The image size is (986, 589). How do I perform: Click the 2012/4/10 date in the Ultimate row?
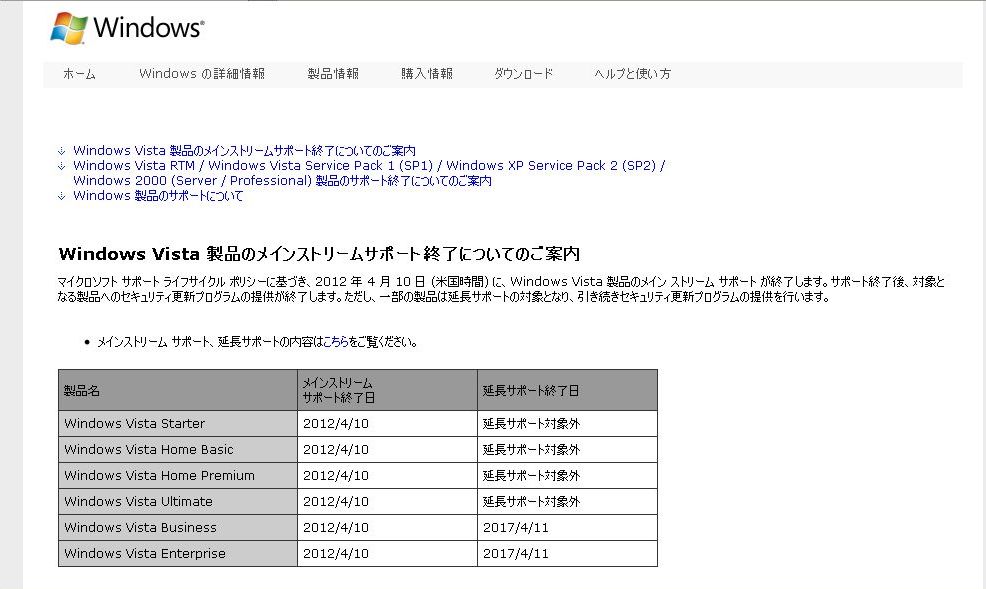click(x=336, y=502)
